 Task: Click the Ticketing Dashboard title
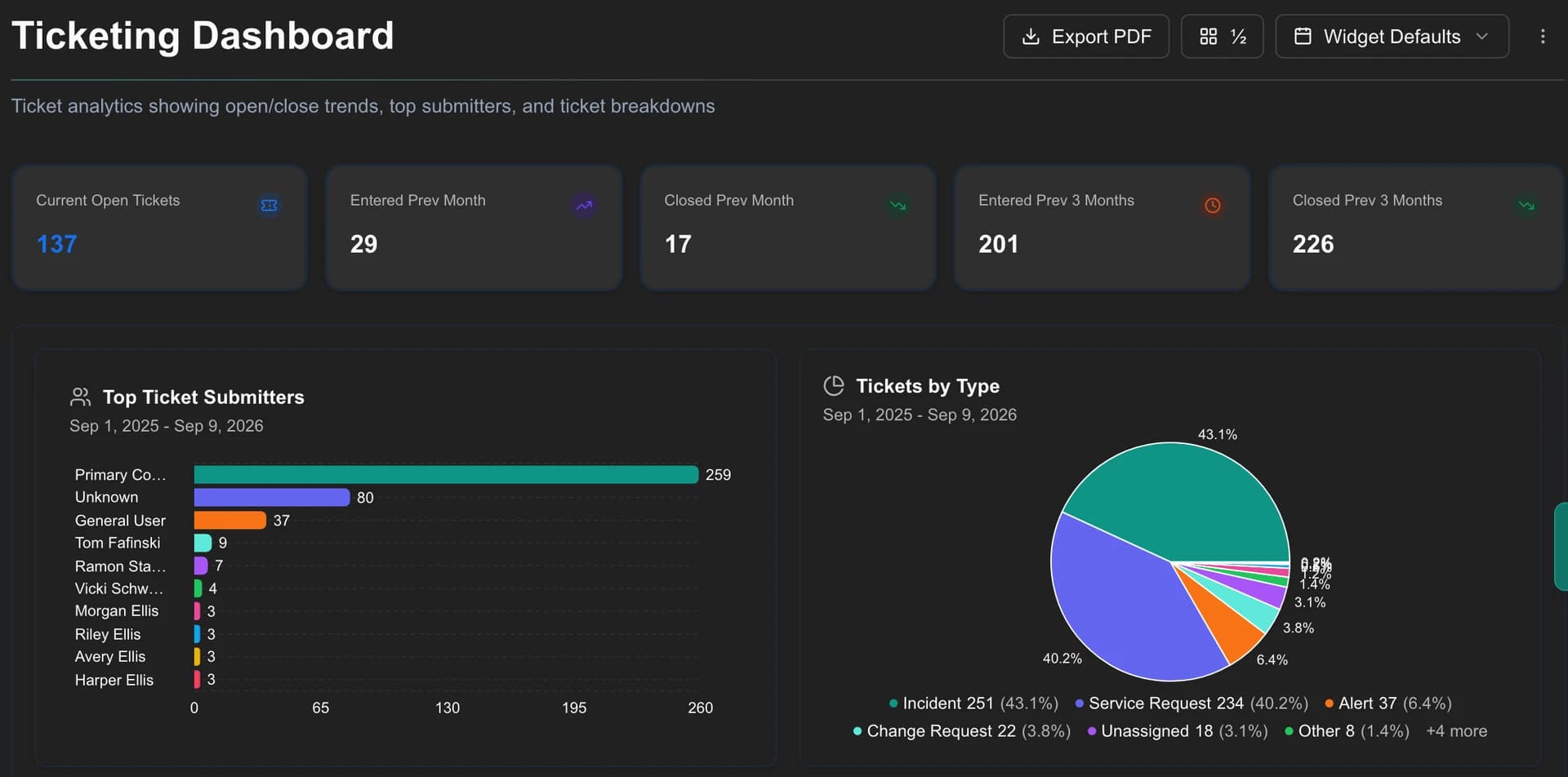click(x=203, y=36)
